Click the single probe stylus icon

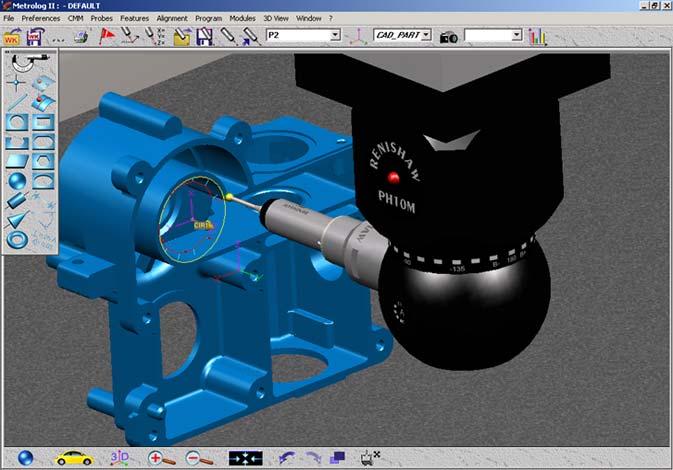pyautogui.click(x=228, y=36)
